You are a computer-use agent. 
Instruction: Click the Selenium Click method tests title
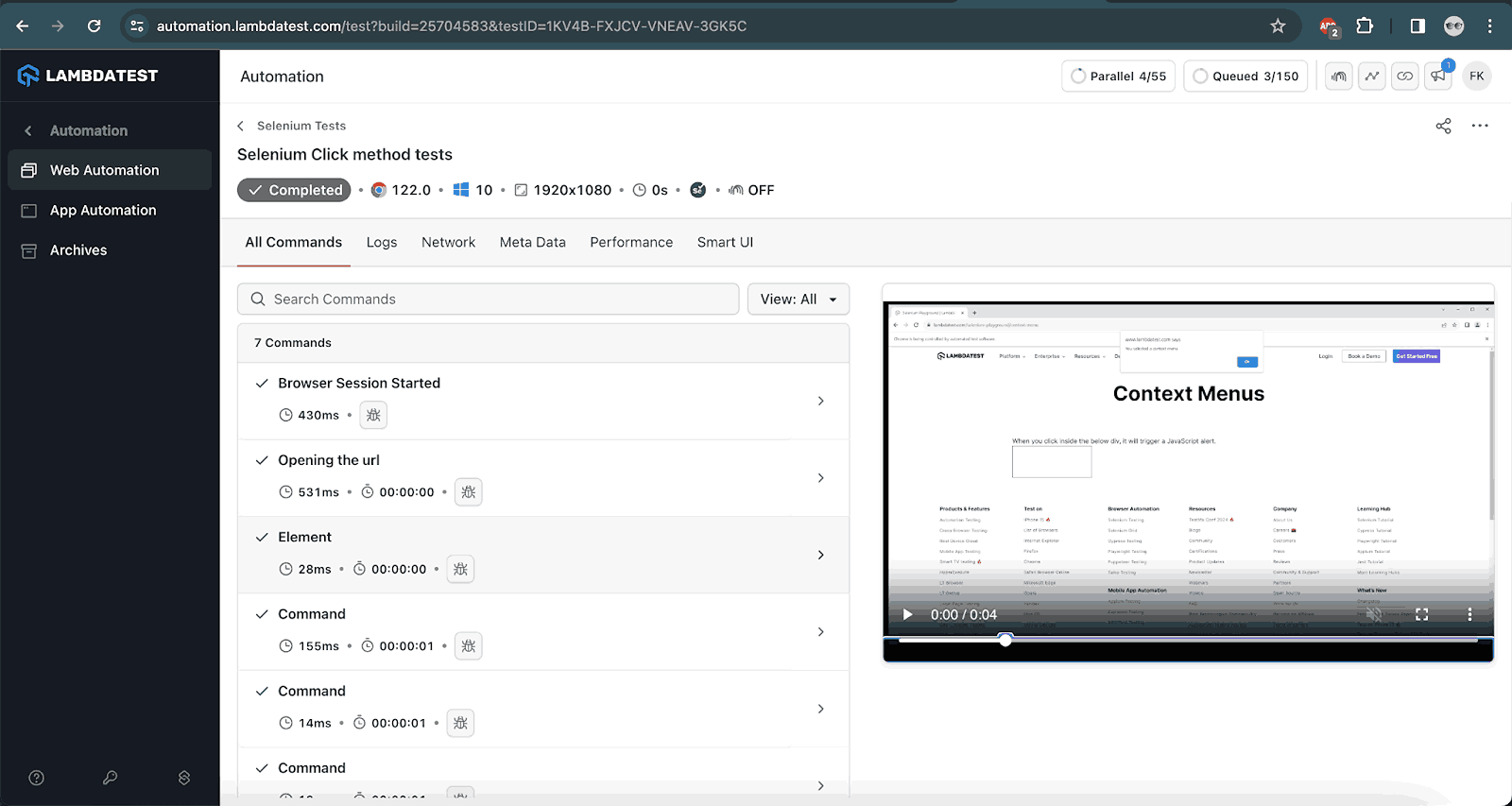coord(345,154)
